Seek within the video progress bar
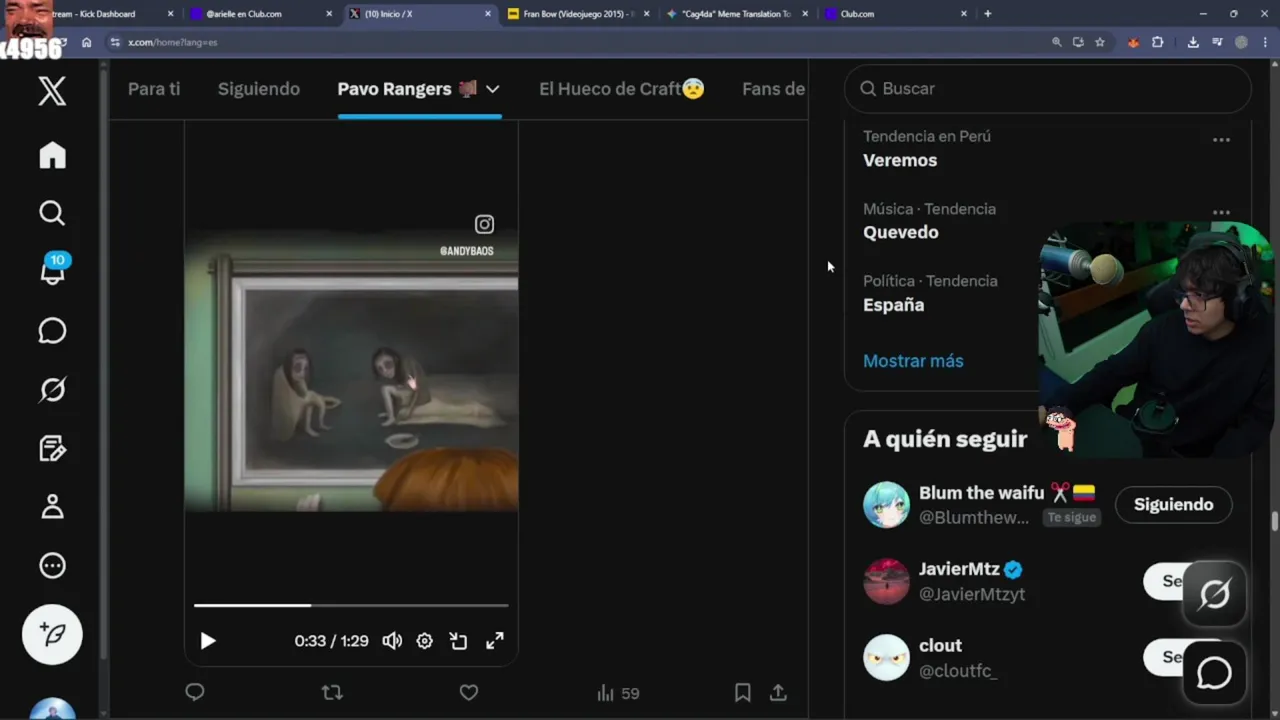 351,605
